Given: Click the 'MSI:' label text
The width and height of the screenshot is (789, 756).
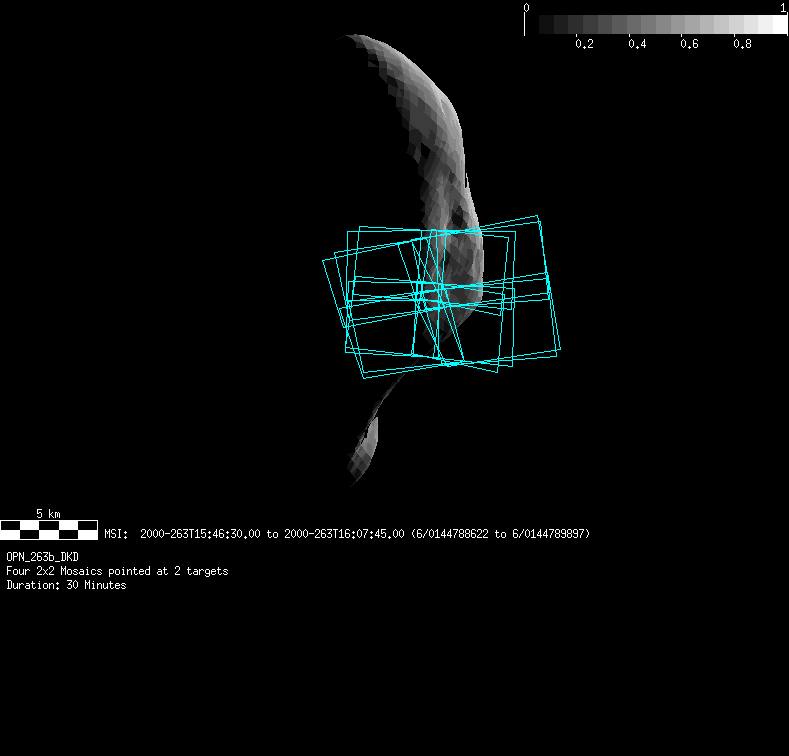Looking at the screenshot, I should [118, 534].
